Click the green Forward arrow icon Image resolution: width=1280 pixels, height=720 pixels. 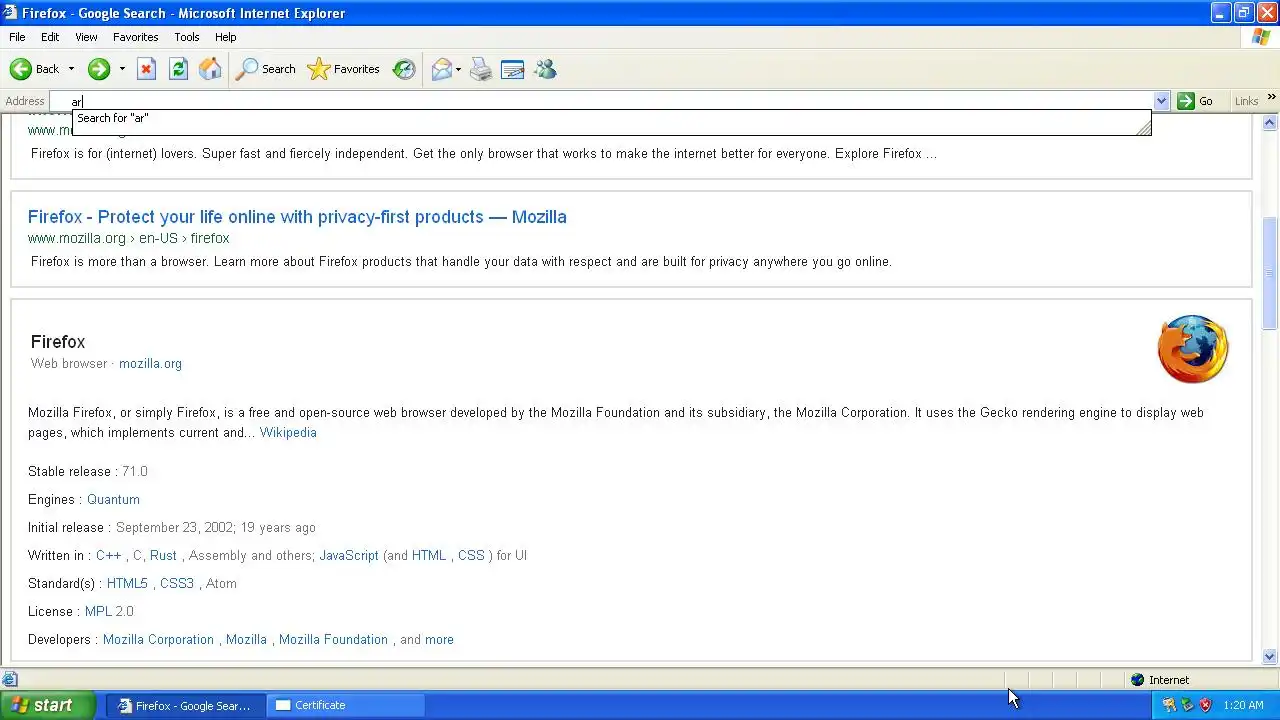tap(98, 69)
